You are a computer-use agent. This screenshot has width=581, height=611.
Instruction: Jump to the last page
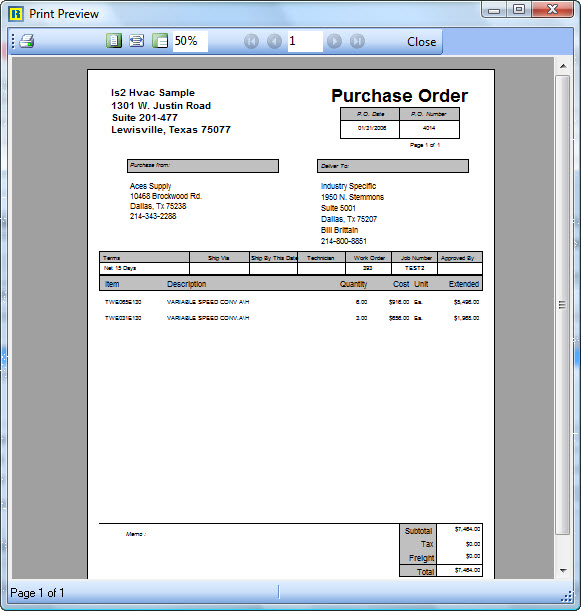coord(357,41)
